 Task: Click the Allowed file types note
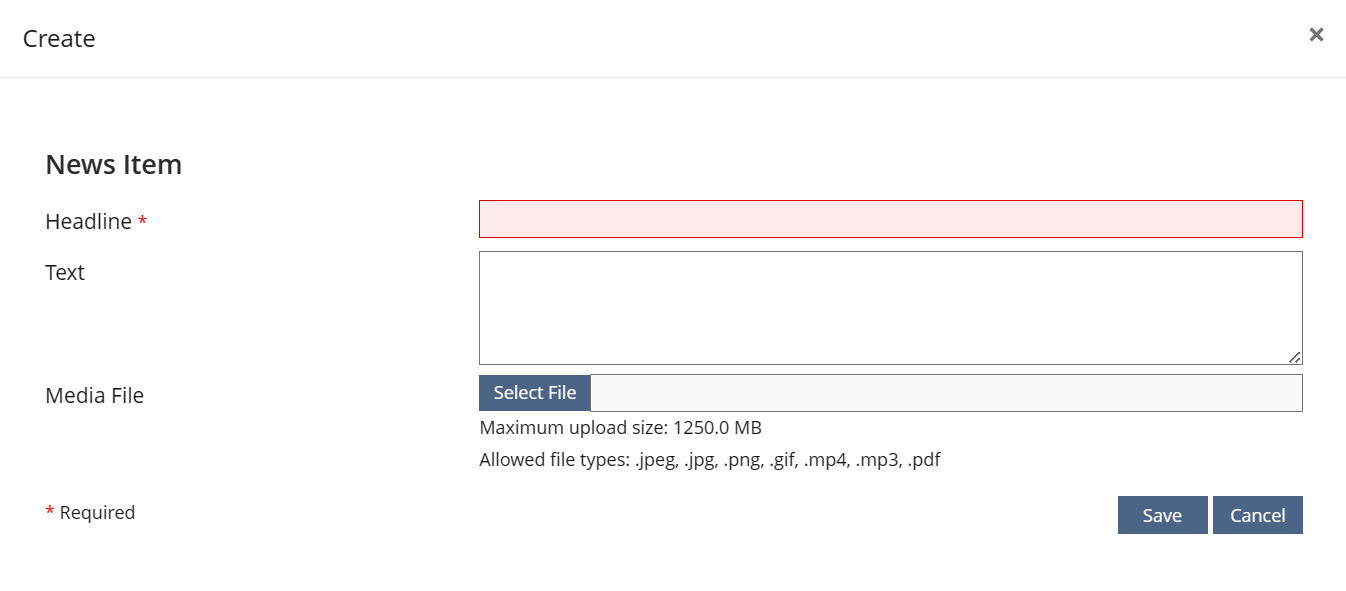(709, 460)
